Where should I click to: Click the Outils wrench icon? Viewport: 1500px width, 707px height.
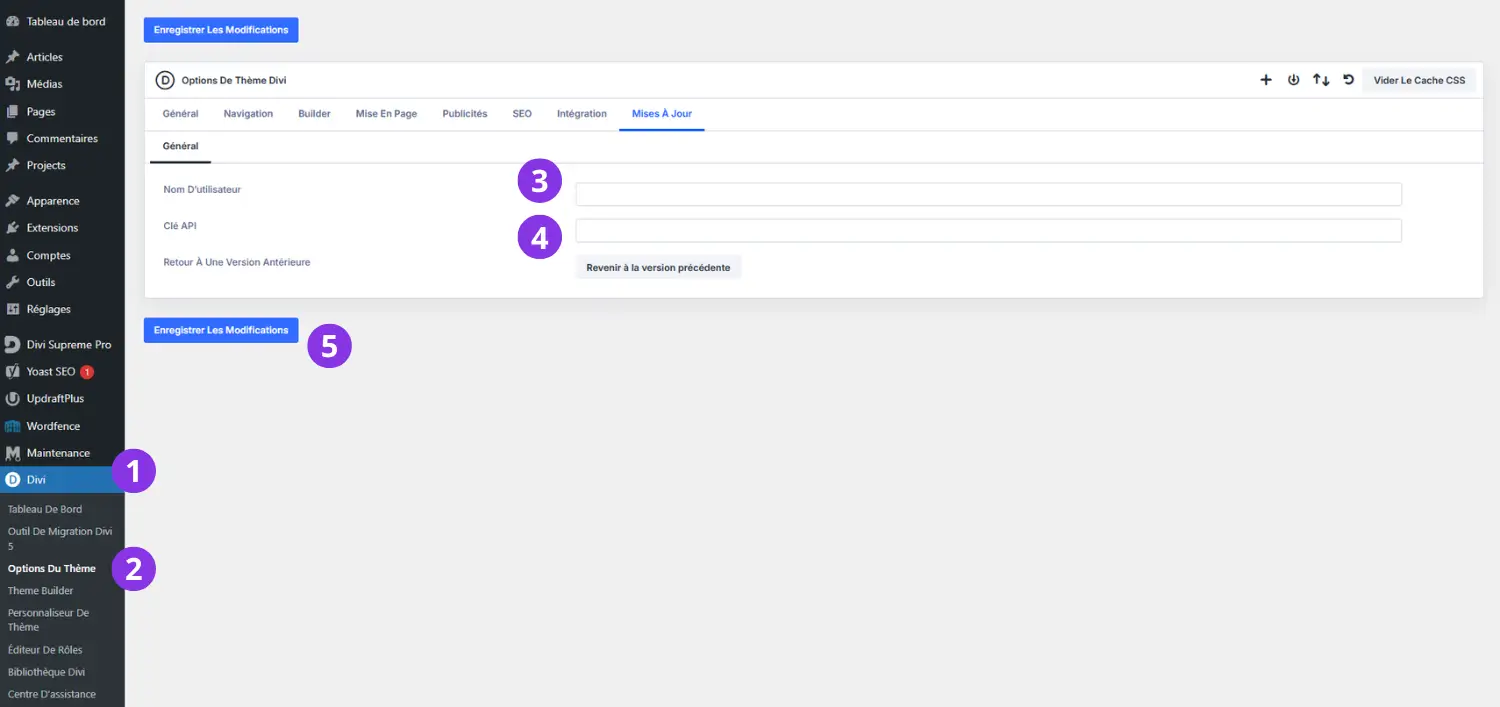tap(13, 282)
